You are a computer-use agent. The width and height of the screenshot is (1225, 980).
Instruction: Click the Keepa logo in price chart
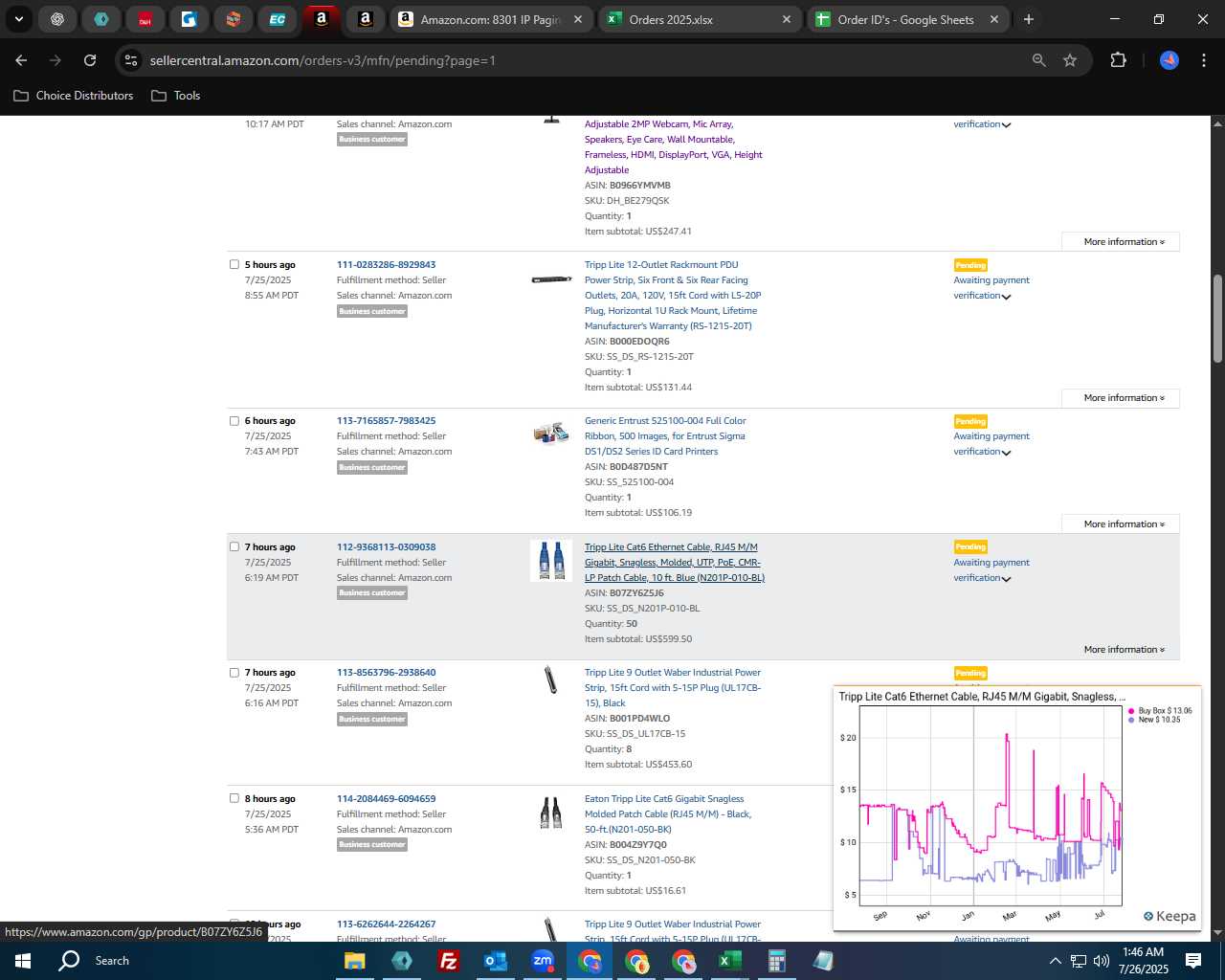pyautogui.click(x=1169, y=916)
